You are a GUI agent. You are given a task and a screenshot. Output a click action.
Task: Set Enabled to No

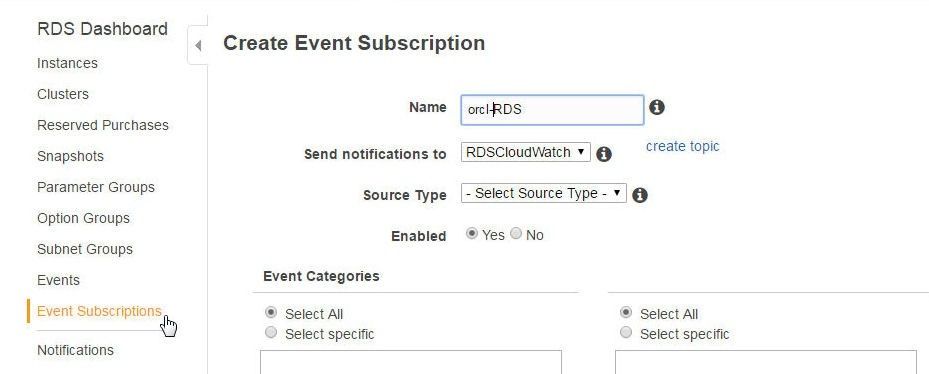click(x=516, y=234)
